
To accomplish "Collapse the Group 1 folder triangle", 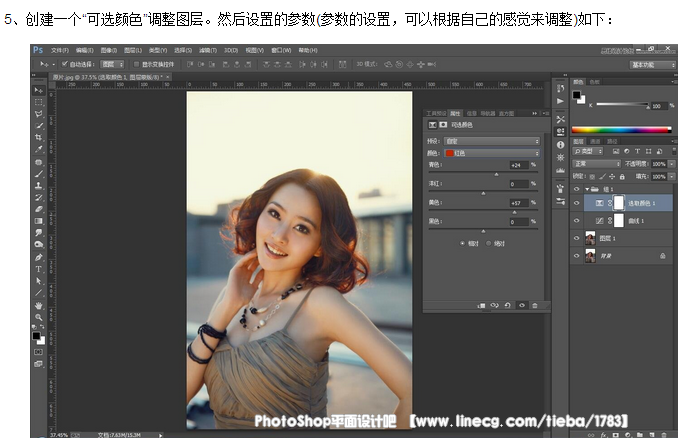I will [x=587, y=189].
